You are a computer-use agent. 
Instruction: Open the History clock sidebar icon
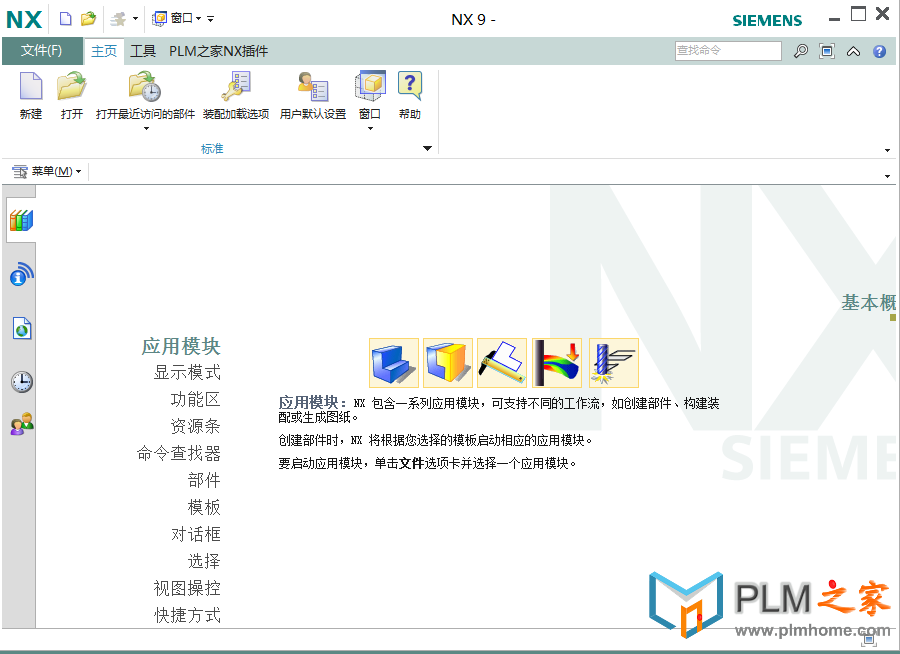22,382
